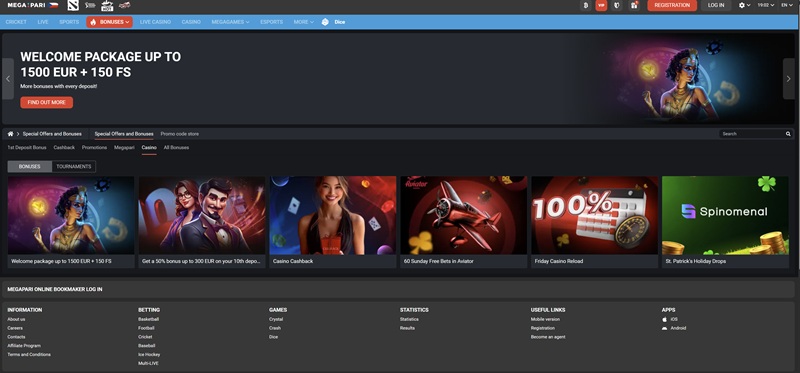The width and height of the screenshot is (800, 373).
Task: Go to the CRICKET section
Action: (16, 22)
